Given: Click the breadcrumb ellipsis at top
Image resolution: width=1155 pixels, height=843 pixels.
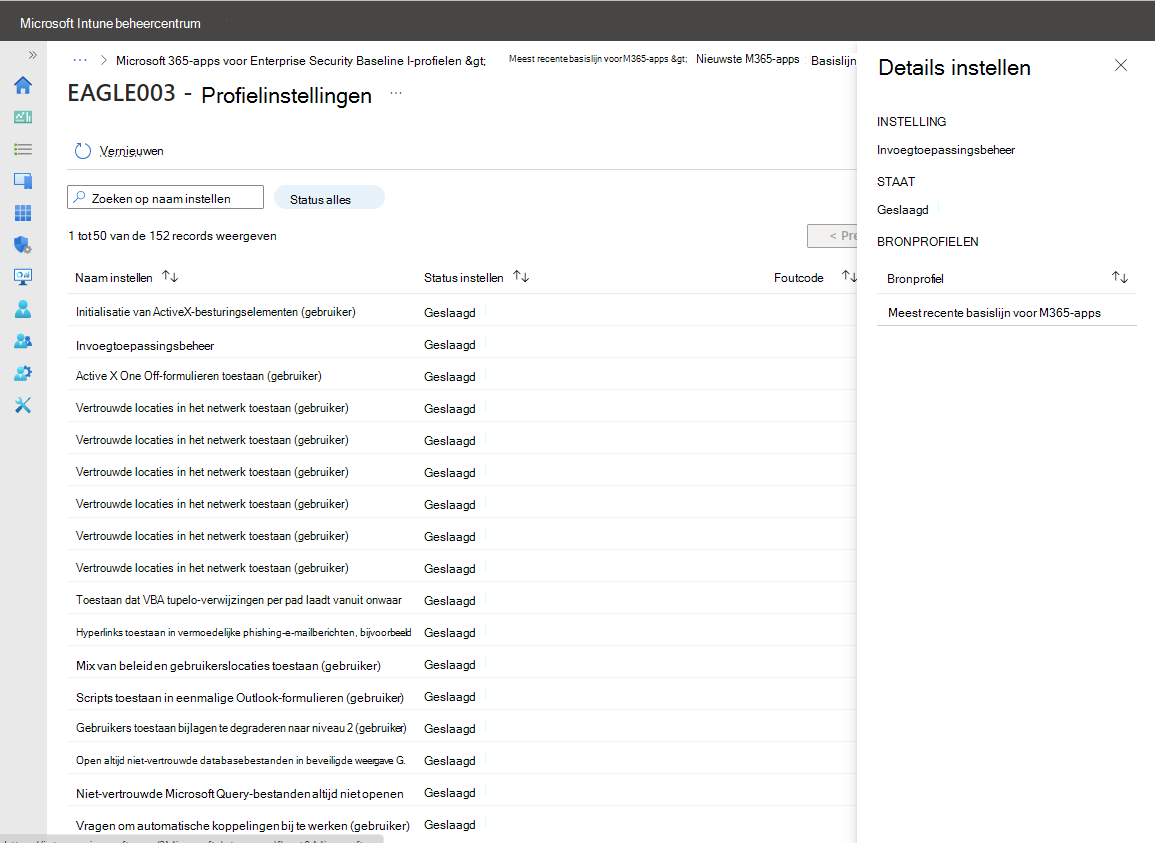Looking at the screenshot, I should [80, 60].
